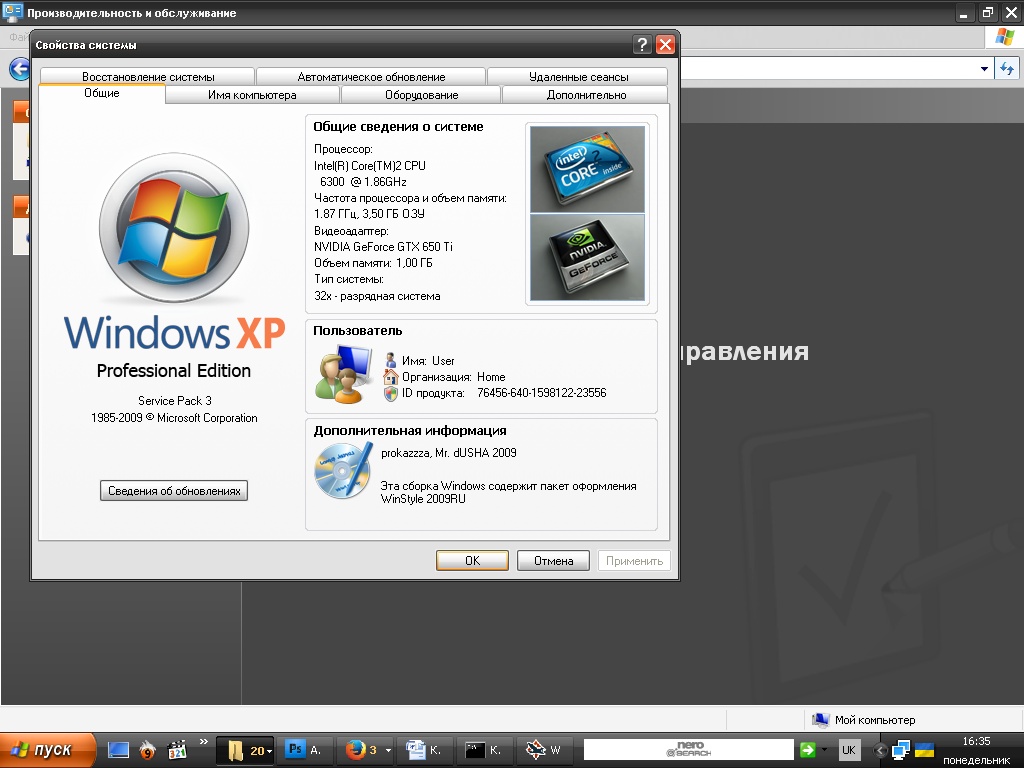Viewport: 1024px width, 768px height.
Task: Click the green Nero Search go arrow
Action: click(808, 750)
